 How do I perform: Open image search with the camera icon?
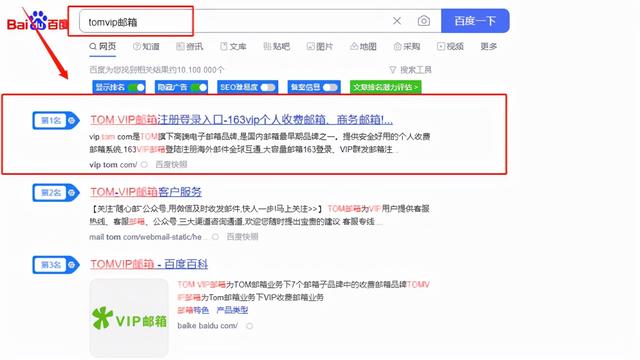tap(424, 21)
